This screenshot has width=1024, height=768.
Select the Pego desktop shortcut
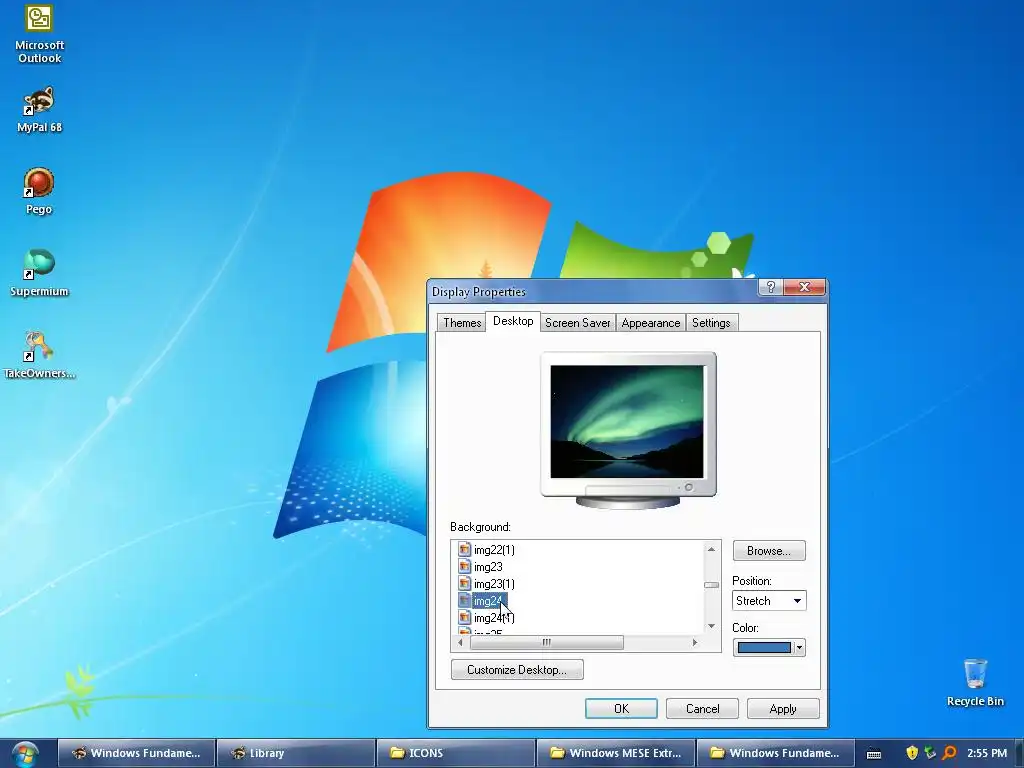(x=39, y=191)
